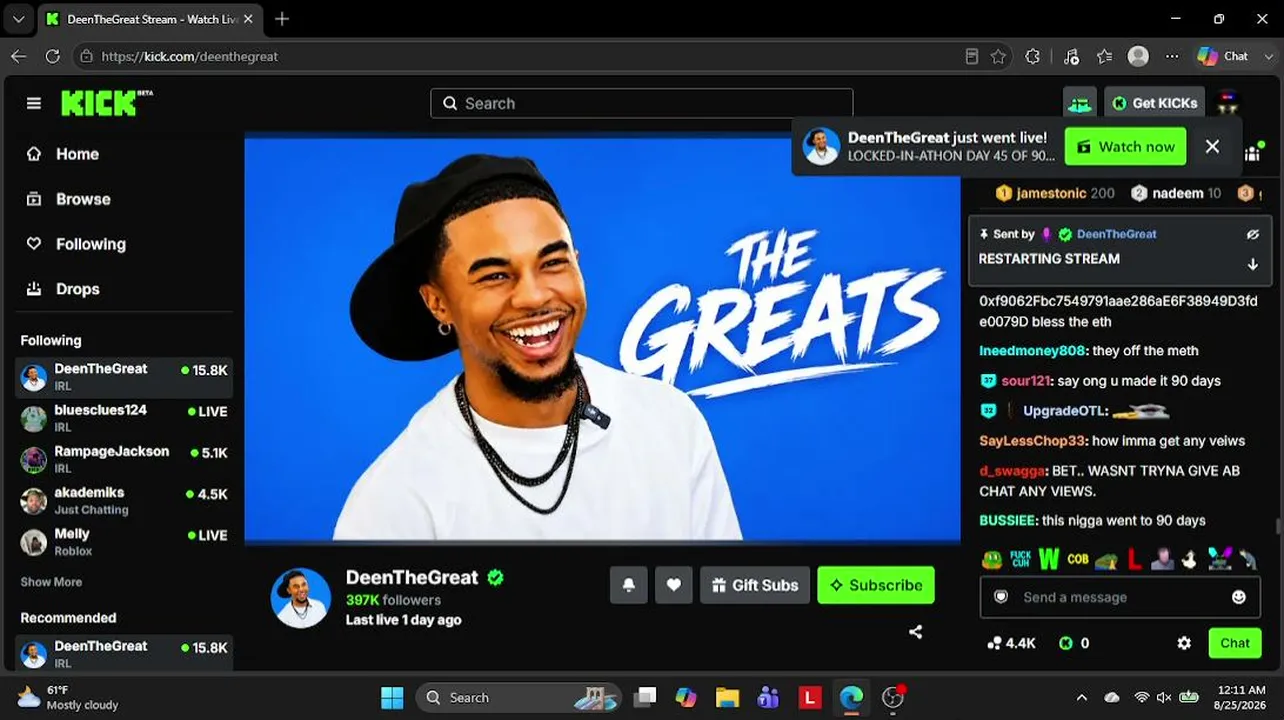
Task: Click the The Greats stream thumbnail
Action: [602, 339]
